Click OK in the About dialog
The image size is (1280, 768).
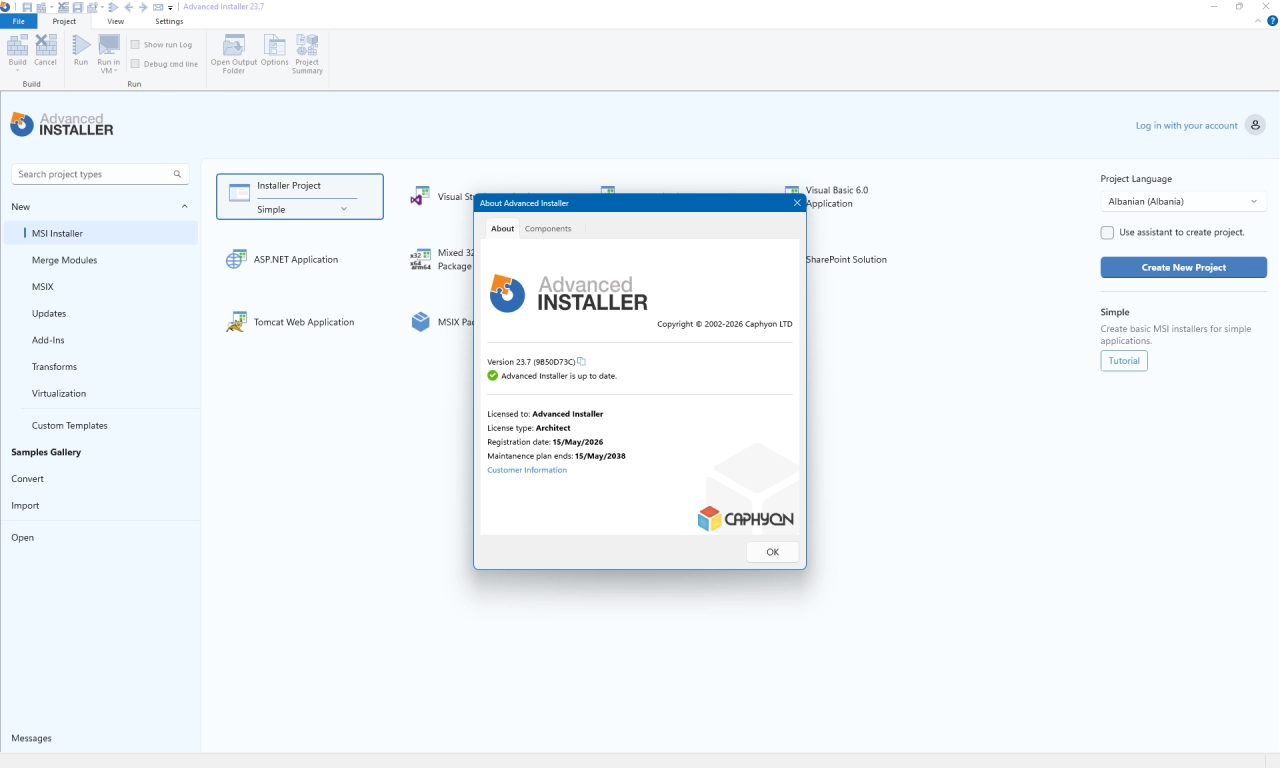[x=773, y=552]
